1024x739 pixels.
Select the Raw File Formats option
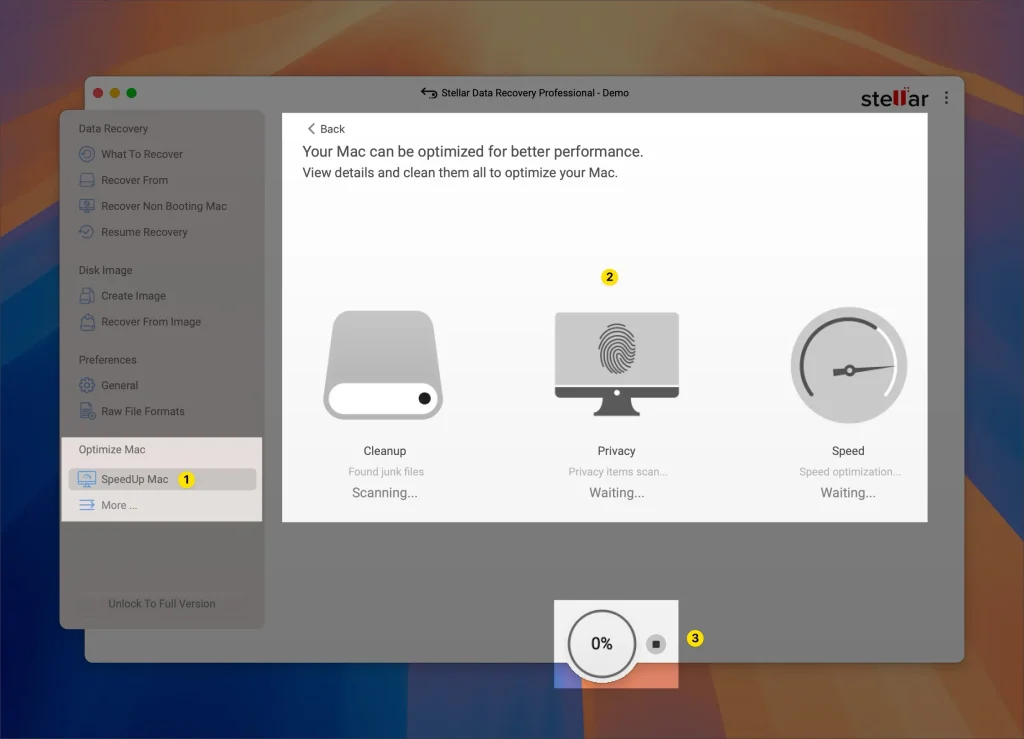point(142,411)
